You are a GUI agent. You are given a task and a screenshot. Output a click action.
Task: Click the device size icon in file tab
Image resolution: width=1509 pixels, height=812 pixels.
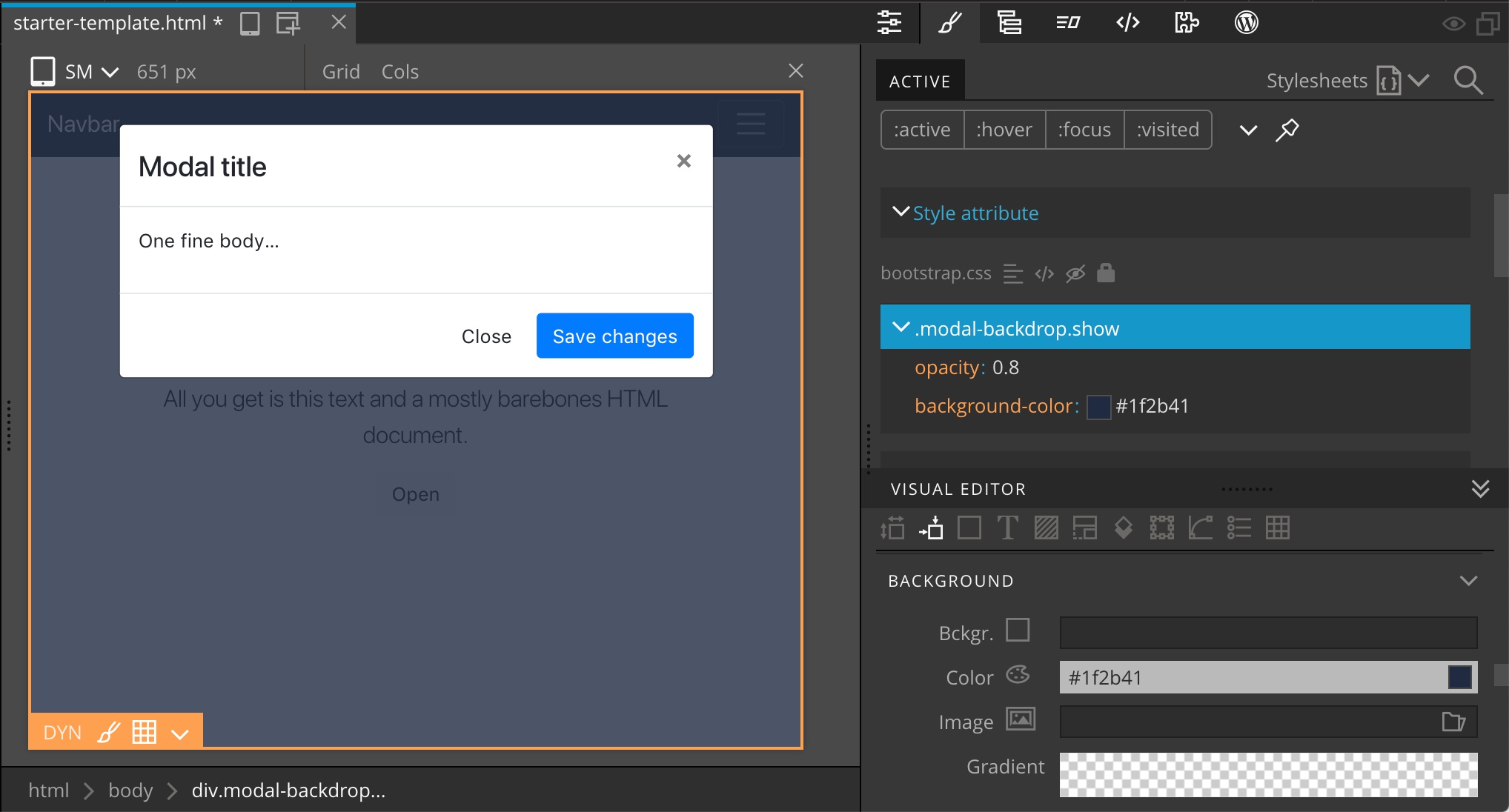click(250, 24)
